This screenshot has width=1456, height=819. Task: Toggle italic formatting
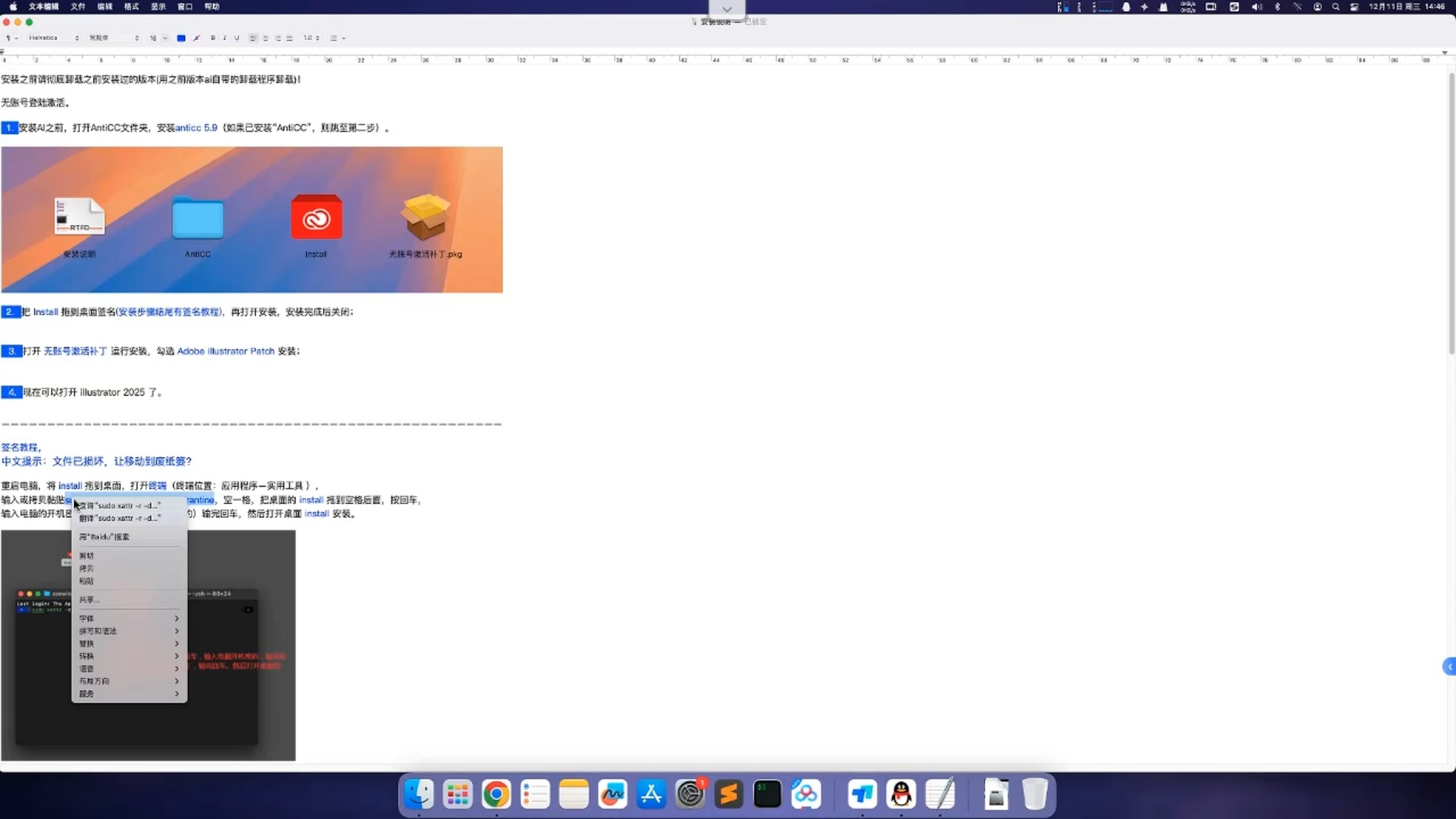[224, 38]
